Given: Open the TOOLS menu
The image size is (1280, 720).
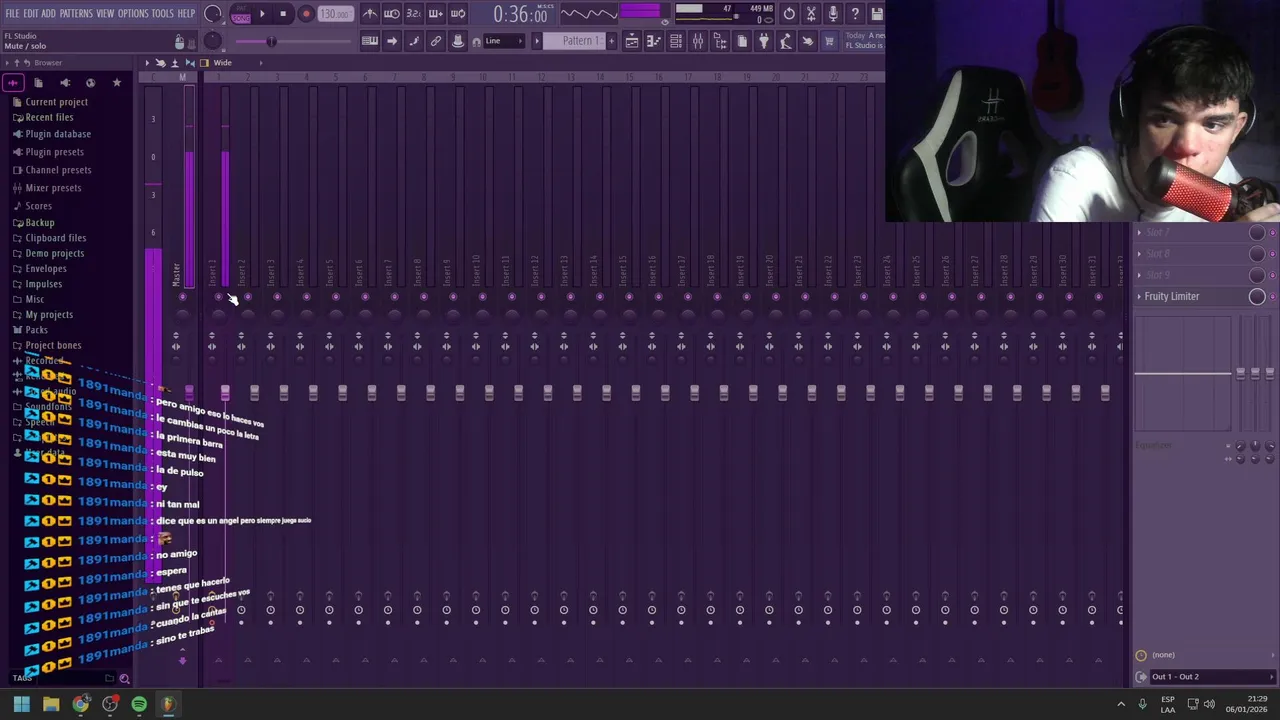Looking at the screenshot, I should coord(163,13).
